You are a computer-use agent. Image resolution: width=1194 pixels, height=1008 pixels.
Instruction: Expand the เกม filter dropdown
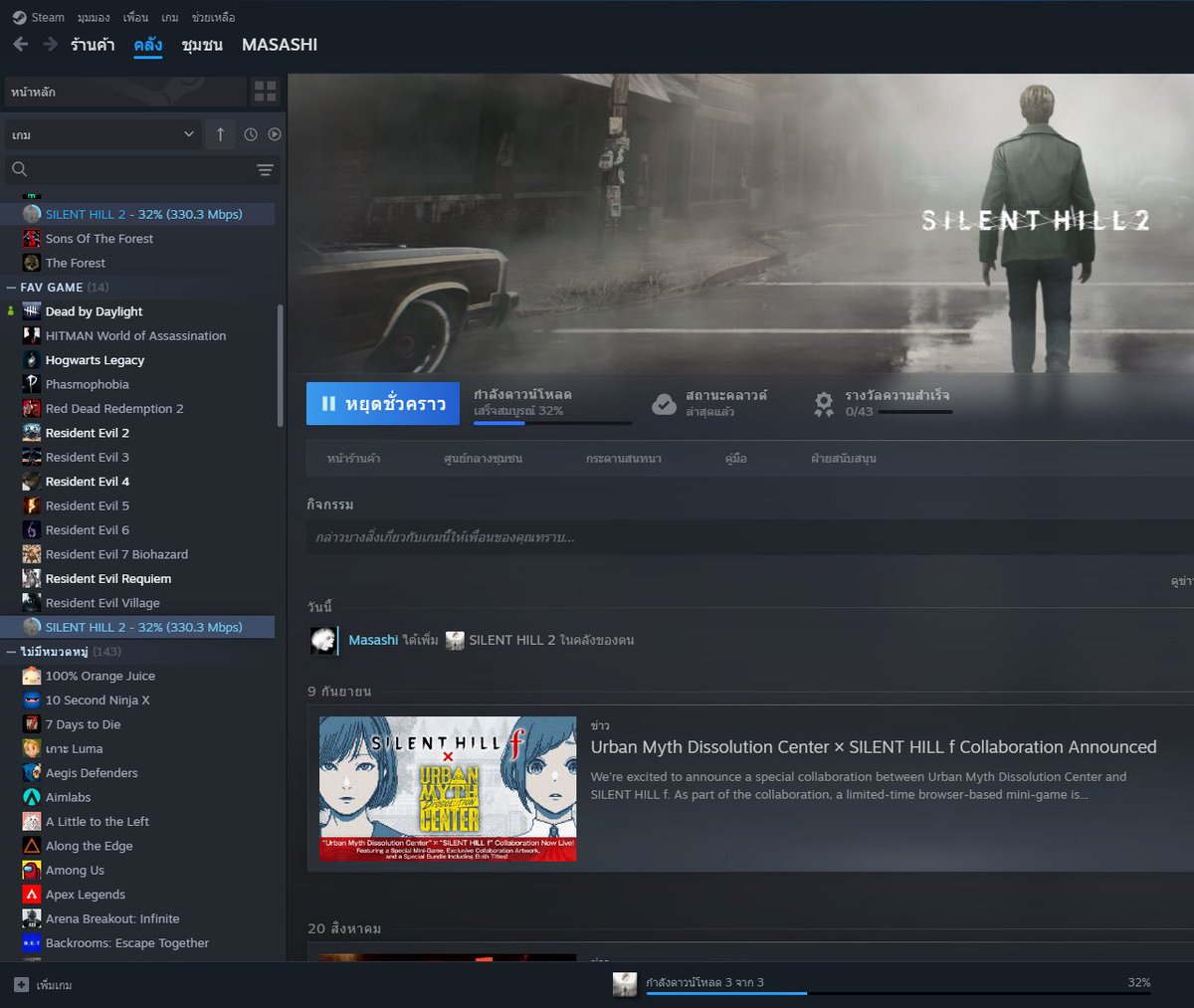click(x=102, y=134)
